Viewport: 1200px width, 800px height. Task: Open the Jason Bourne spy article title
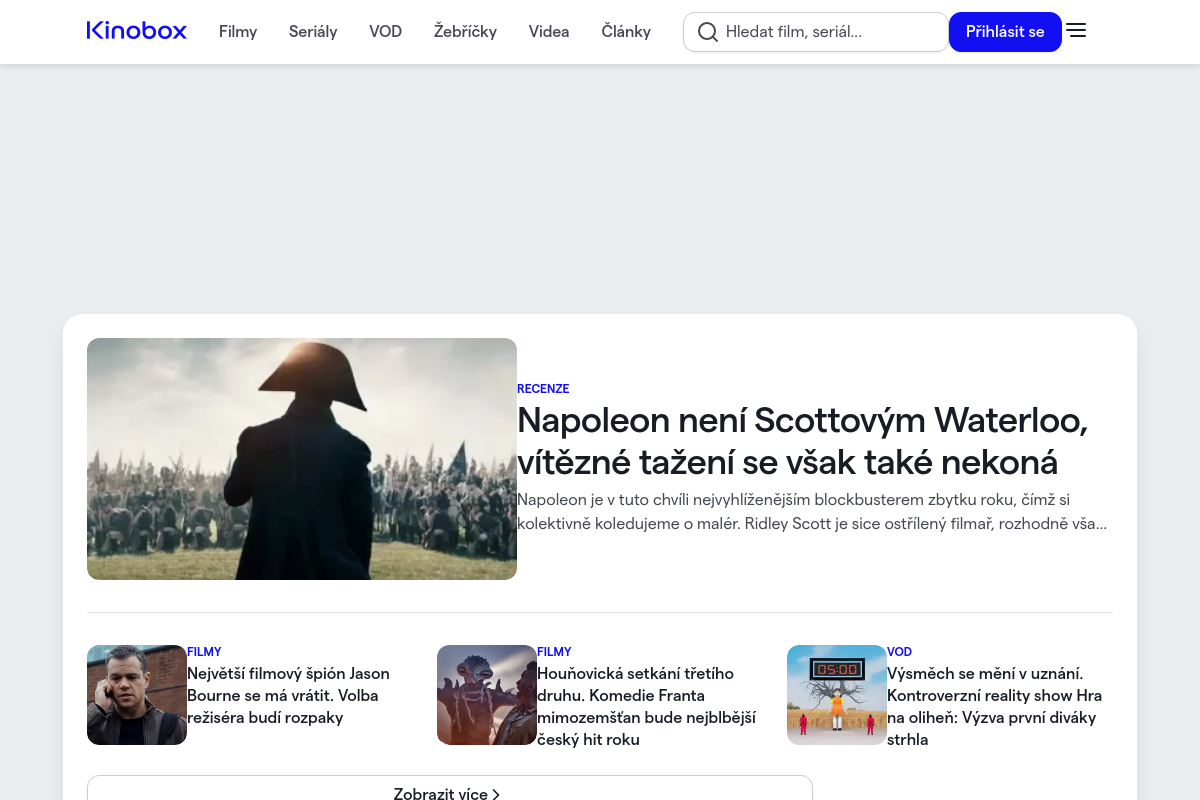tap(288, 696)
